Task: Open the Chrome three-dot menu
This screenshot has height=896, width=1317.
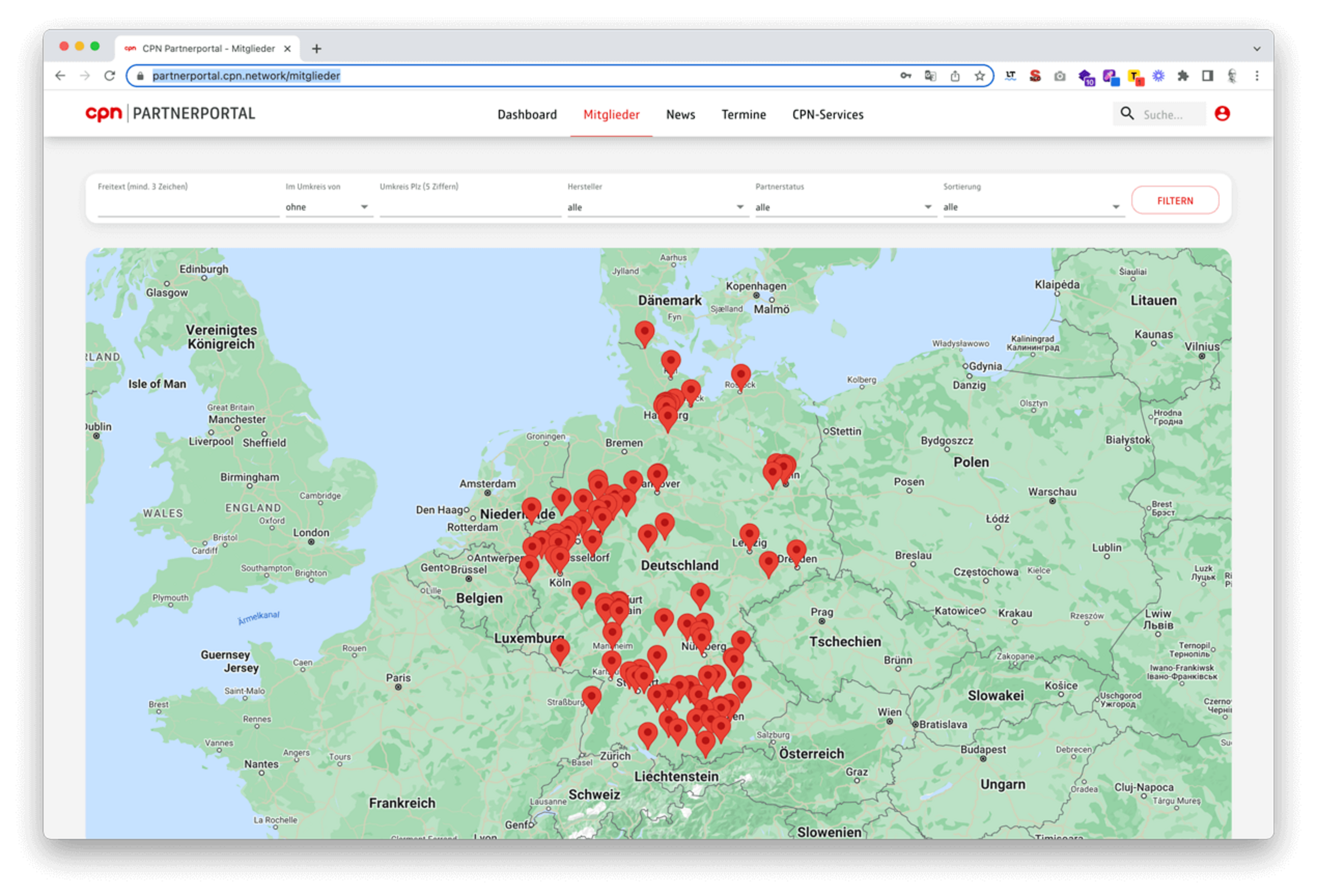Action: [x=1257, y=75]
